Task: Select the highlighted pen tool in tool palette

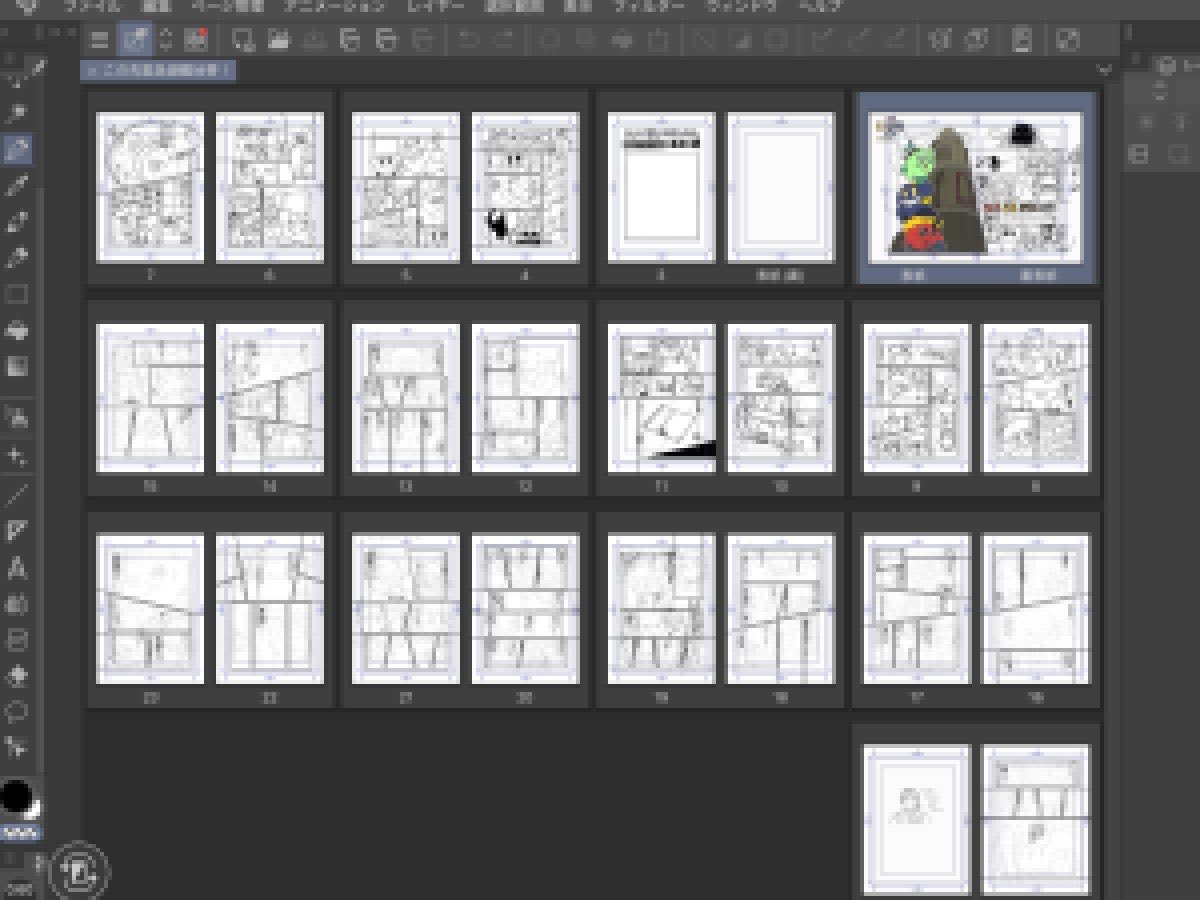Action: click(17, 150)
